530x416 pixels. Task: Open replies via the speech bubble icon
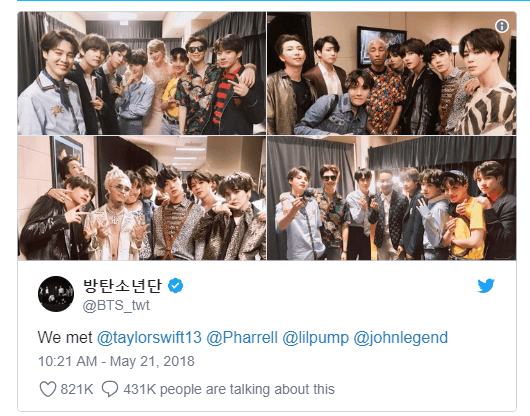click(x=110, y=389)
